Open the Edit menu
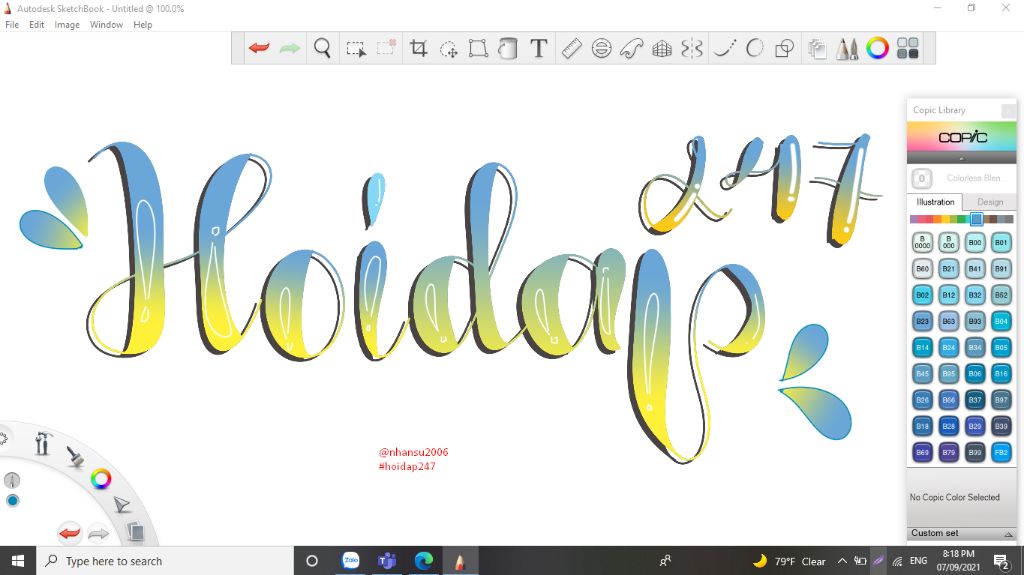1024x575 pixels. click(37, 24)
